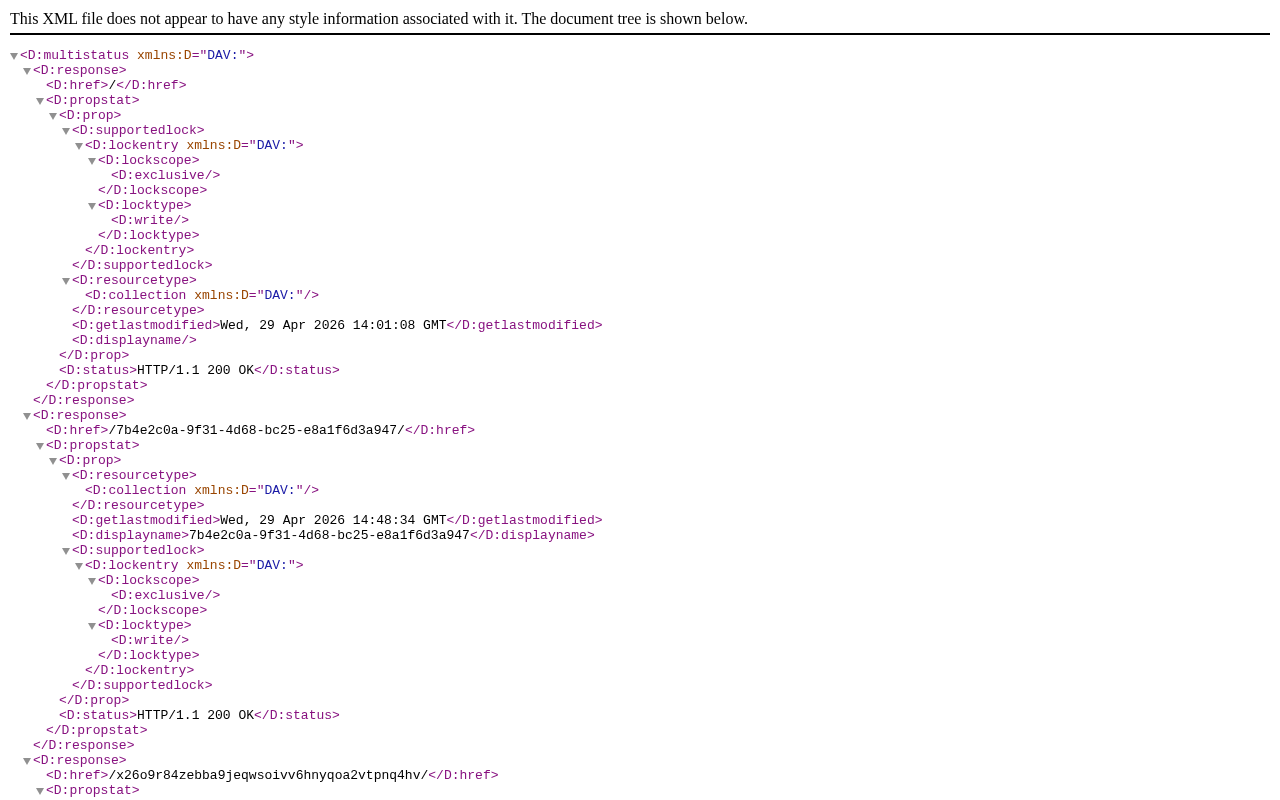The width and height of the screenshot is (1280, 800).
Task: Click the D:href element containing only "/"
Action: point(116,86)
